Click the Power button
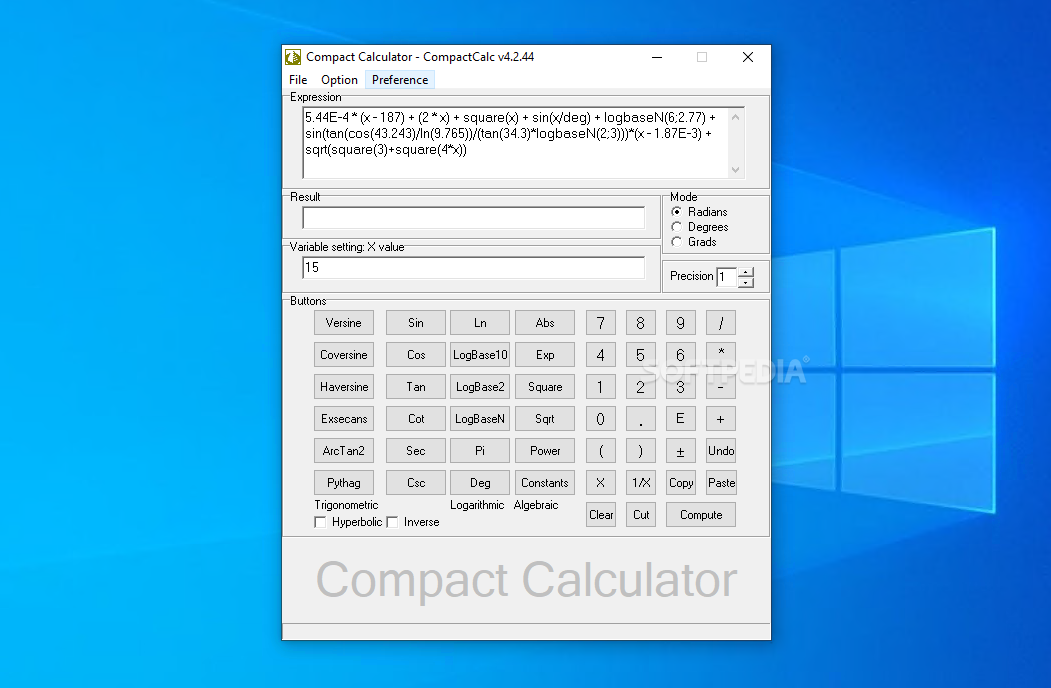 click(545, 451)
